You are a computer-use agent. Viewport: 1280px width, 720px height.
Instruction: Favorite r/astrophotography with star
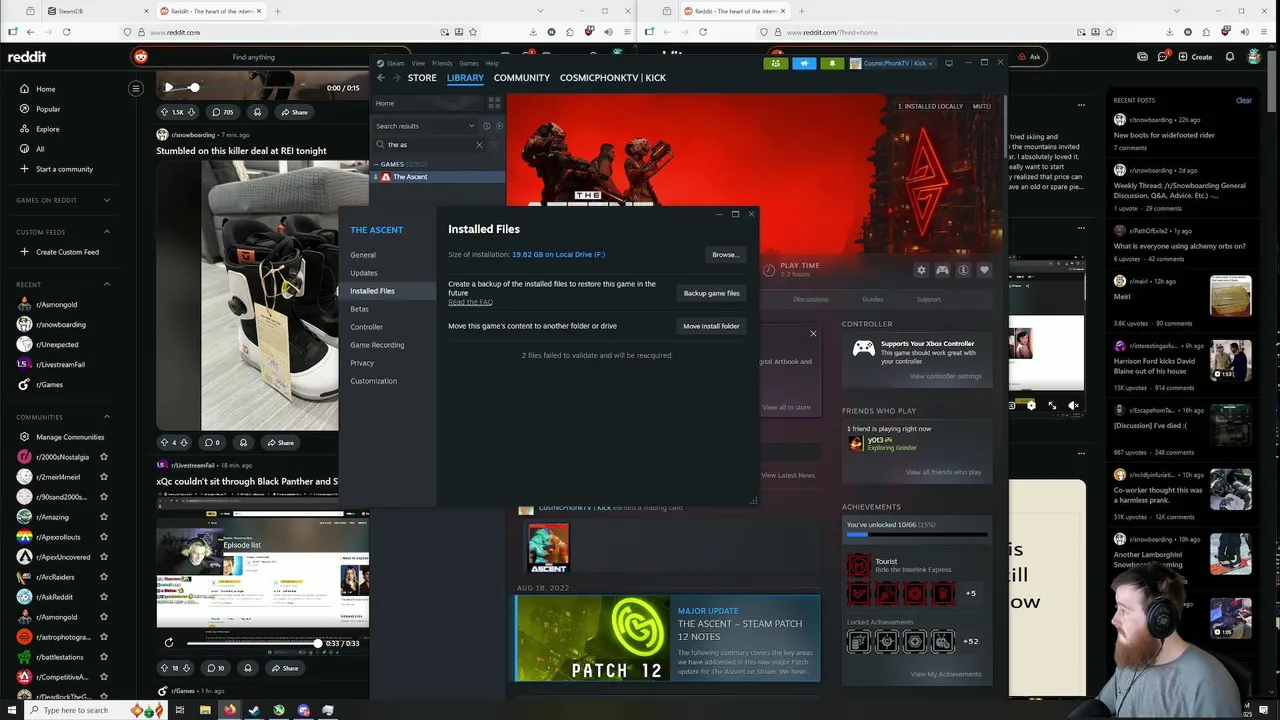103,637
